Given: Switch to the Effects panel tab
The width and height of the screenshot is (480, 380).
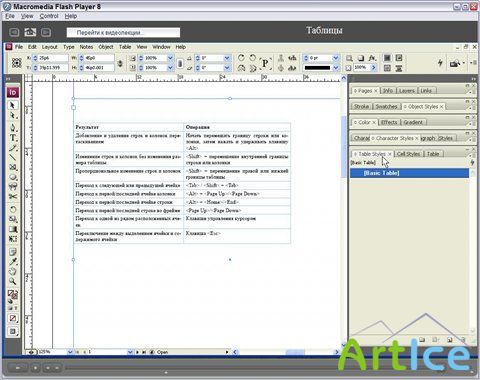Looking at the screenshot, I should [389, 122].
